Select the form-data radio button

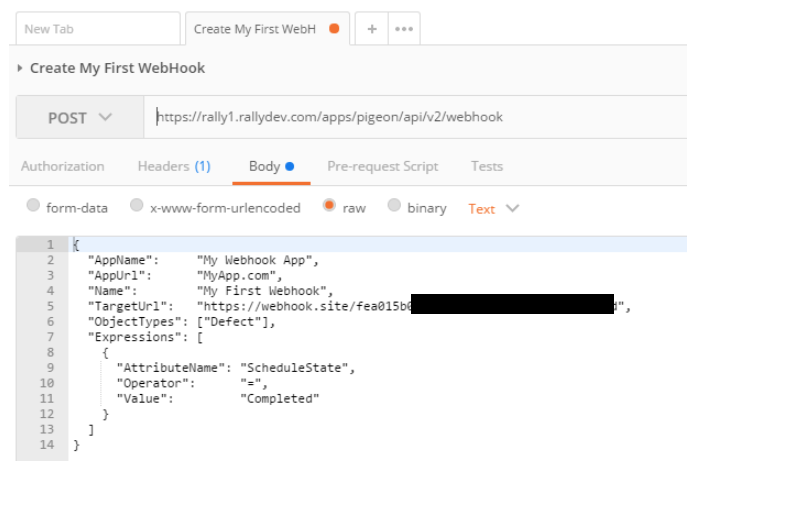click(x=34, y=207)
